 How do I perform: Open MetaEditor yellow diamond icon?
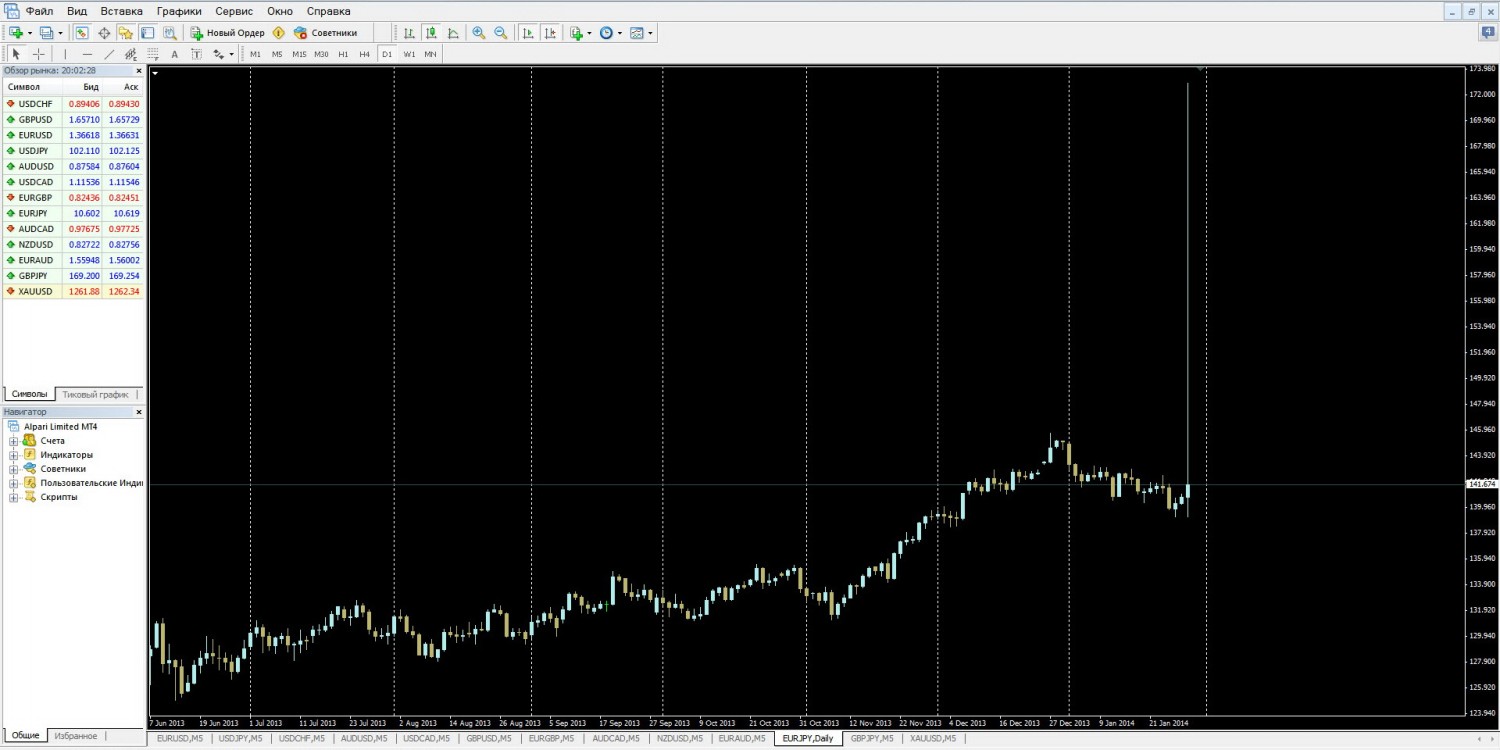pos(279,33)
